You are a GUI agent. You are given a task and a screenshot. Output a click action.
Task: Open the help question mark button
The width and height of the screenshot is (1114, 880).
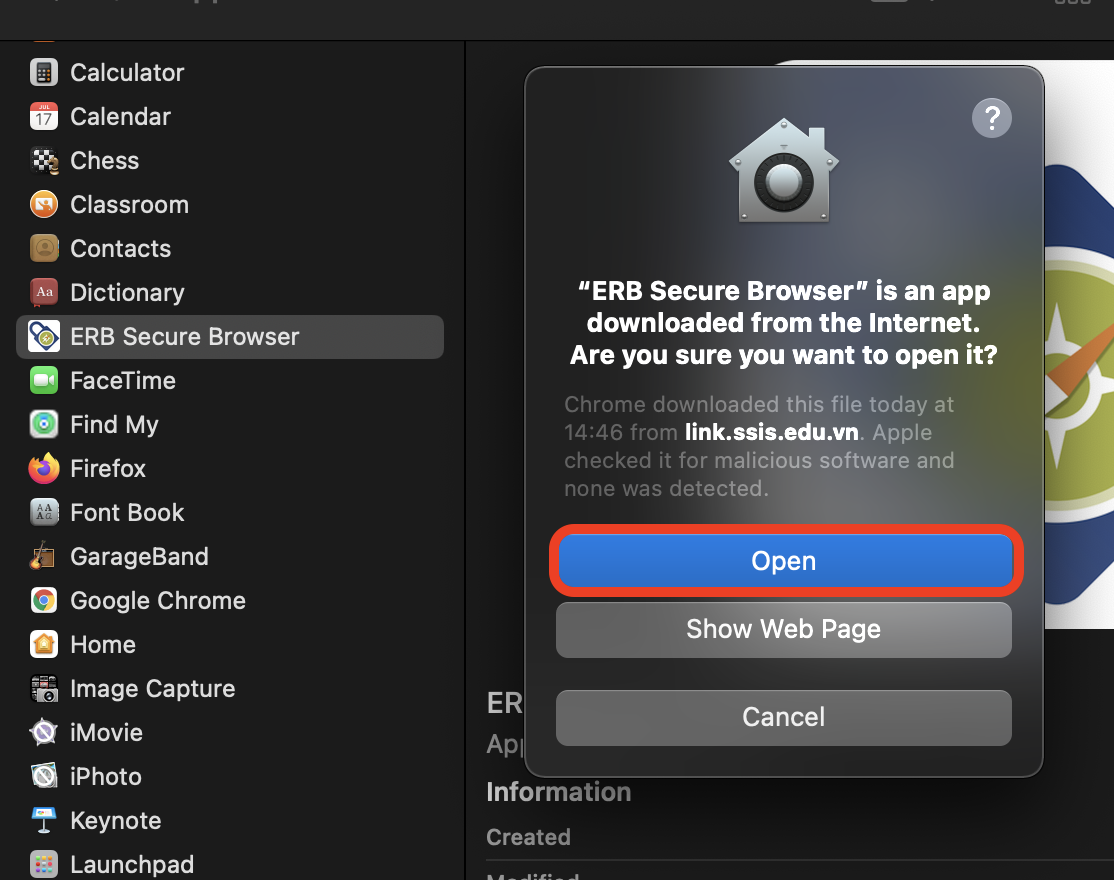pyautogui.click(x=991, y=119)
